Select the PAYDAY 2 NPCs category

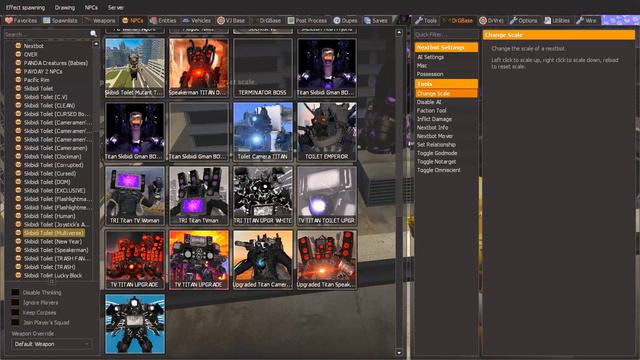click(43, 71)
